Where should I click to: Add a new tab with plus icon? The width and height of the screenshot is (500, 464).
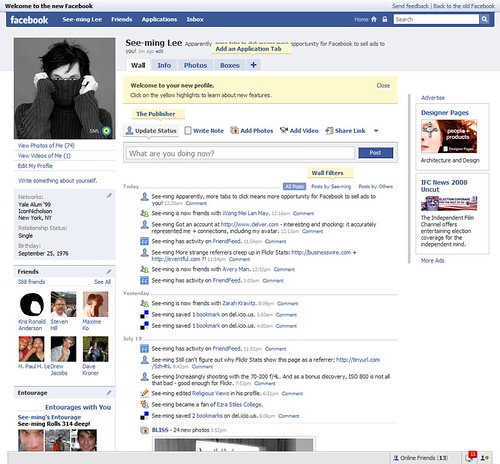(253, 65)
